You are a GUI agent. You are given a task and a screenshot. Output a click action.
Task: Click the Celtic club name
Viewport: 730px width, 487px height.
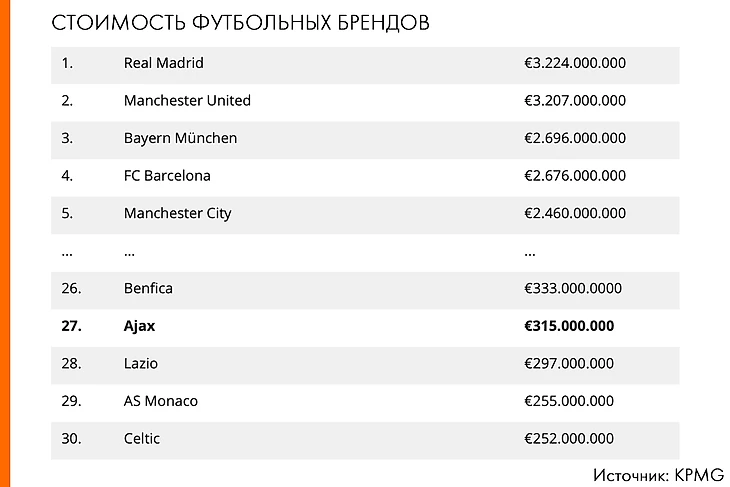pos(142,438)
